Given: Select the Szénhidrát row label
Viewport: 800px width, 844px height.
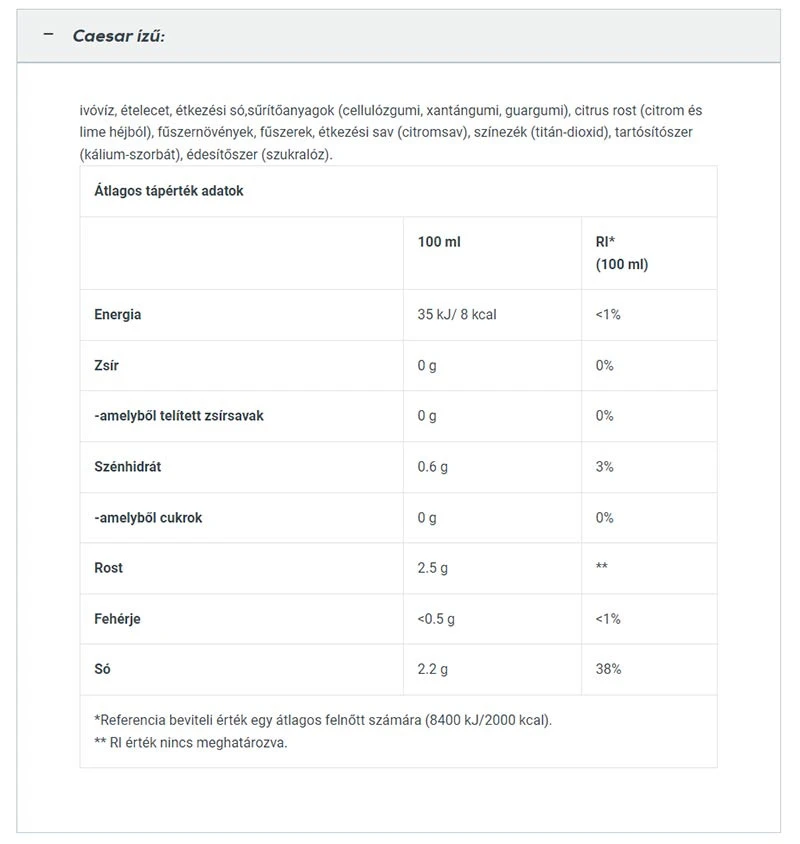Looking at the screenshot, I should point(129,467).
